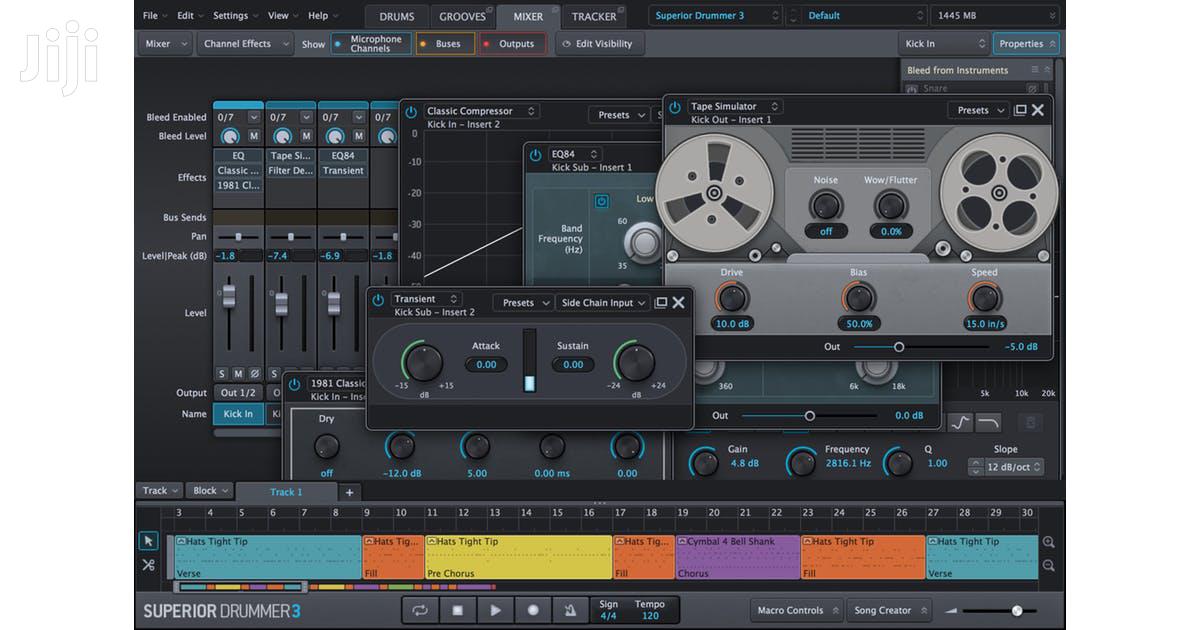This screenshot has width=1200, height=630.
Task: Open the File menu
Action: coord(153,16)
